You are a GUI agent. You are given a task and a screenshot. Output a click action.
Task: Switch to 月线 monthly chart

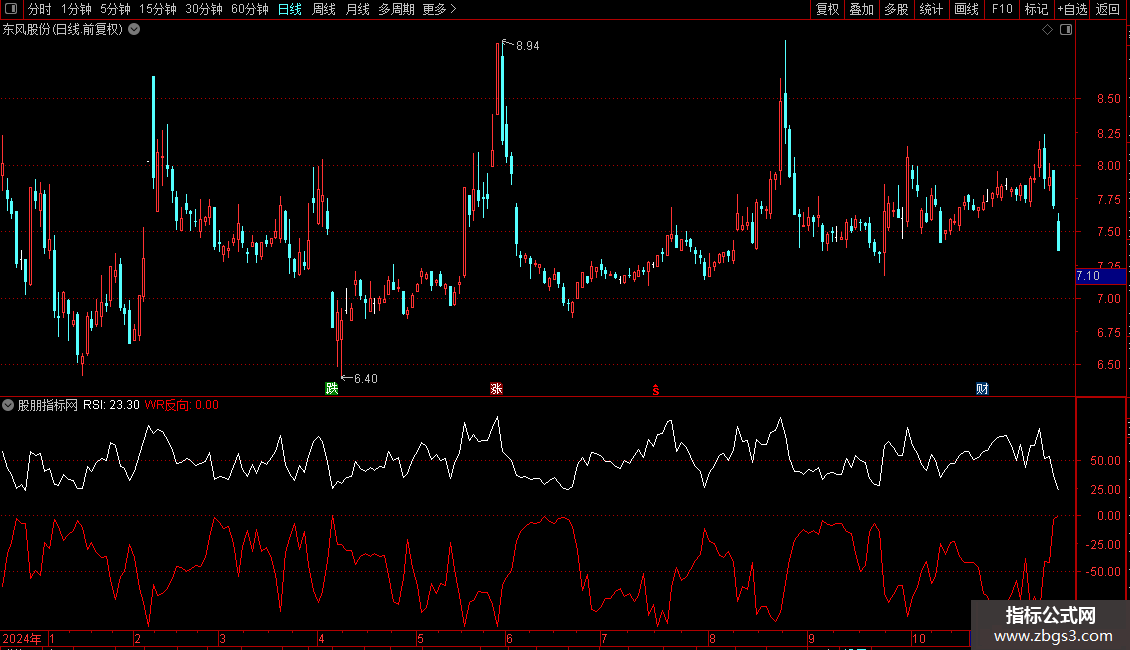(357, 9)
